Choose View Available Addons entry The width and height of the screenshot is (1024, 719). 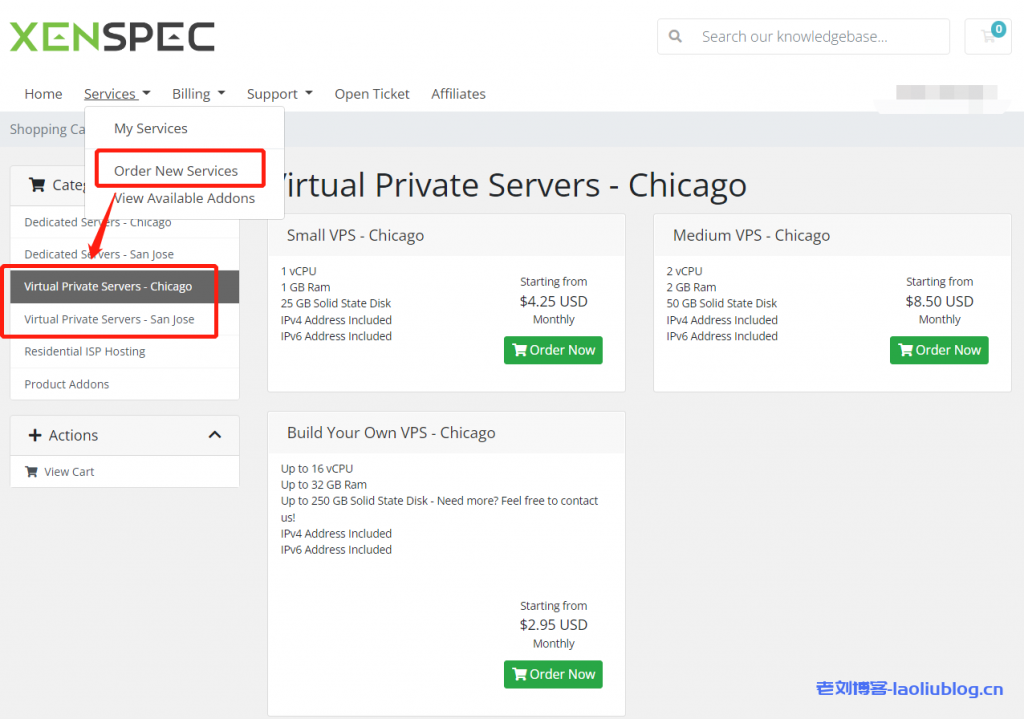(x=185, y=198)
